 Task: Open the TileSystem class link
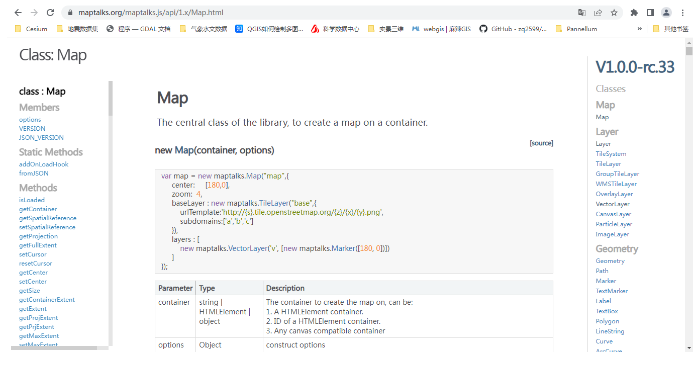click(611, 154)
